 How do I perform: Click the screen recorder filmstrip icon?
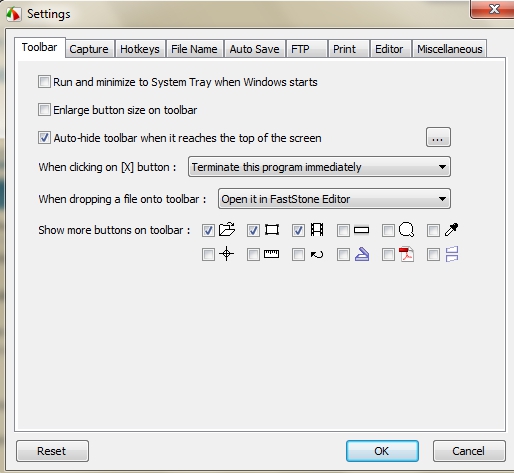[x=317, y=230]
